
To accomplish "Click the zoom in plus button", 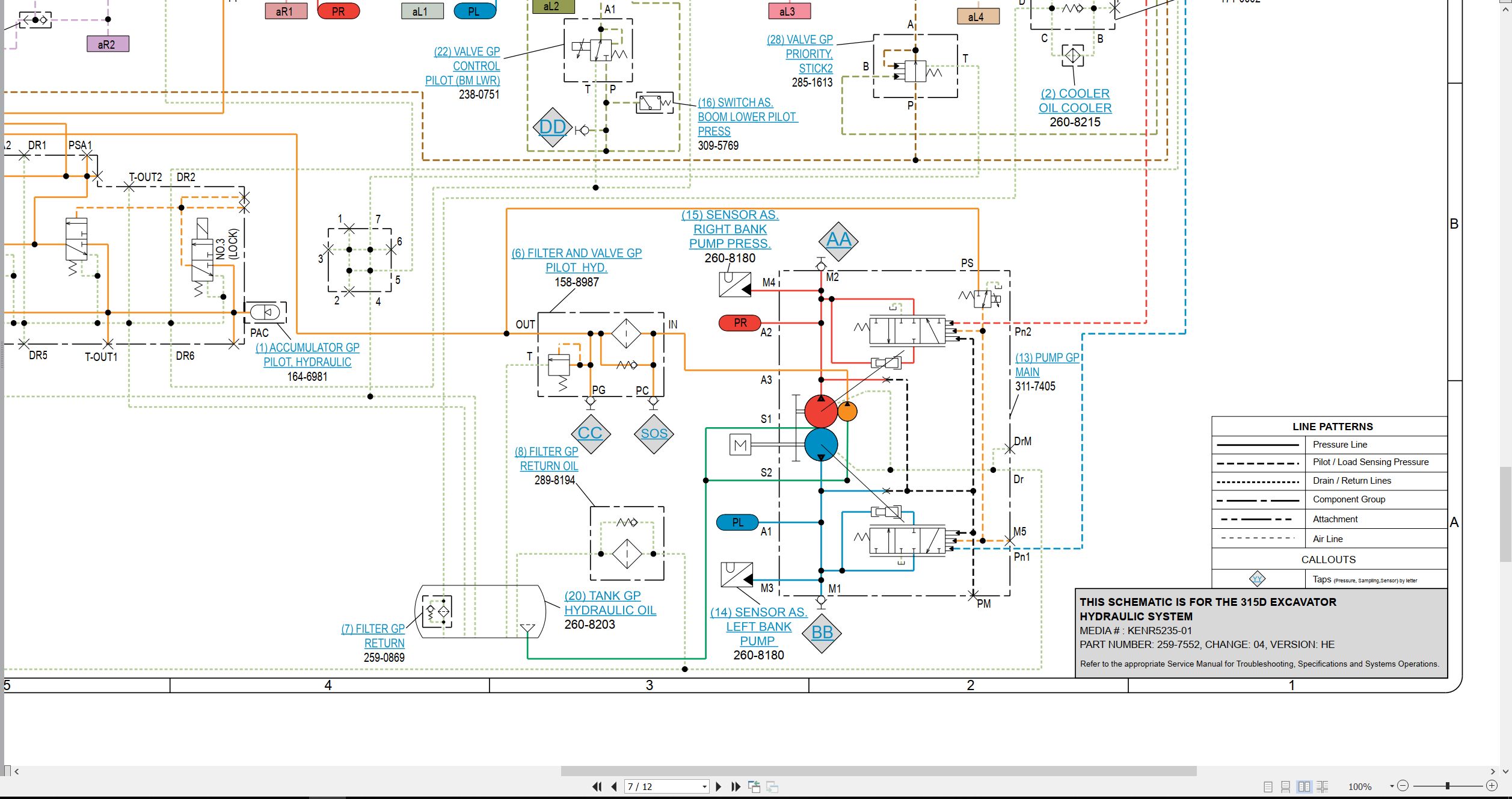I will pyautogui.click(x=1492, y=786).
